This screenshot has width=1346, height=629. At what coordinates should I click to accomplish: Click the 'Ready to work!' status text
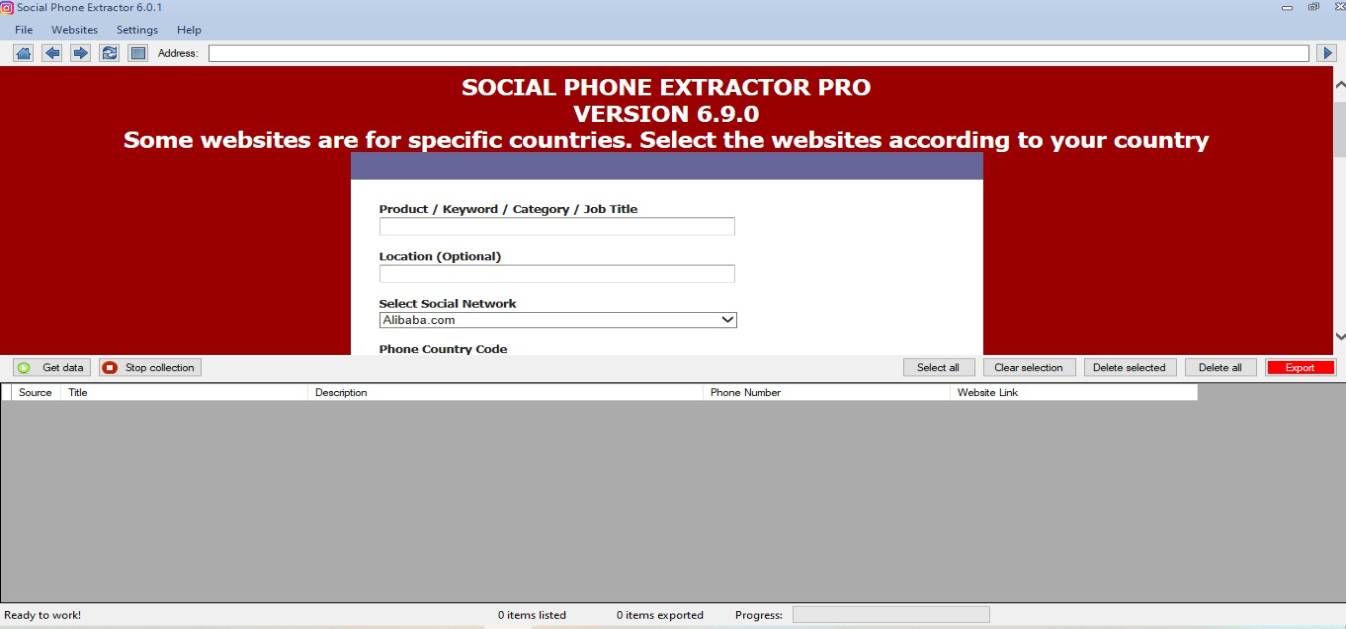pyautogui.click(x=43, y=615)
